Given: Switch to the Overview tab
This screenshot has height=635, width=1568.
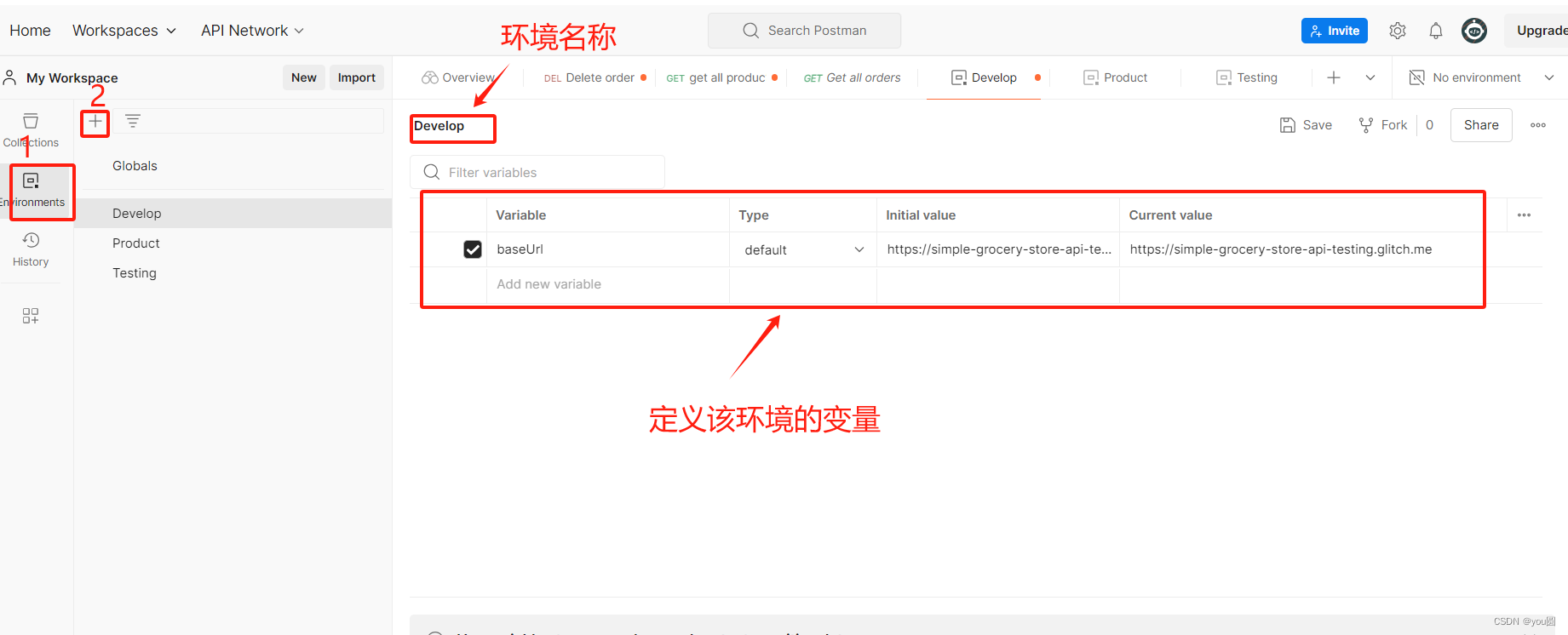Looking at the screenshot, I should pos(459,77).
